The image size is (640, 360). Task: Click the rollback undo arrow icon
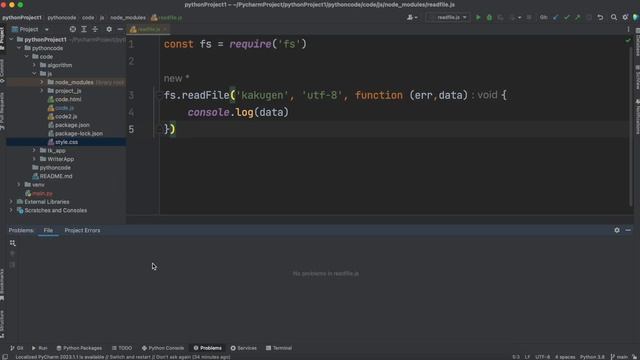tap(600, 18)
